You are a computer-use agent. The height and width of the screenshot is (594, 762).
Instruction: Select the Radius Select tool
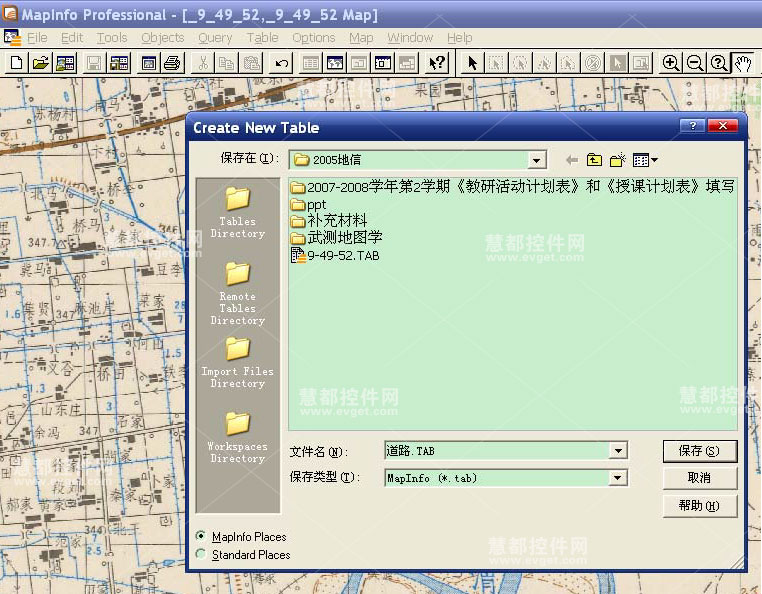coord(520,63)
